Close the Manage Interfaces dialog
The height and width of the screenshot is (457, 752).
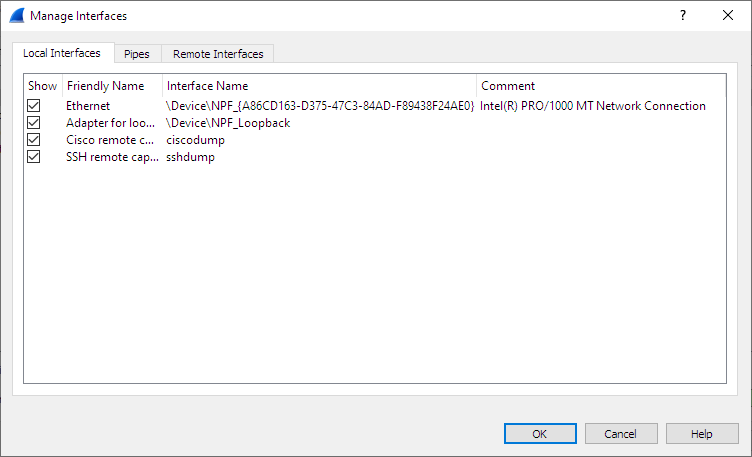[728, 16]
